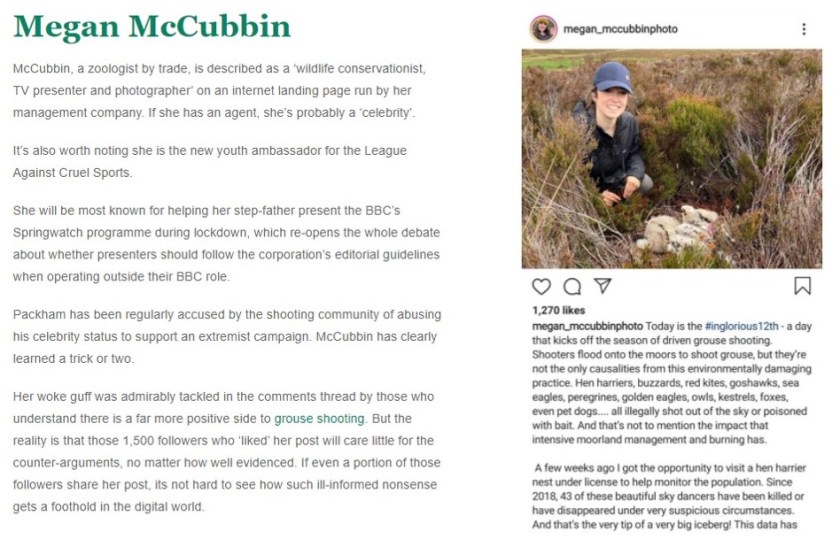
Task: Open megan_mccubbinphoto profile from post header
Action: pyautogui.click(x=620, y=29)
